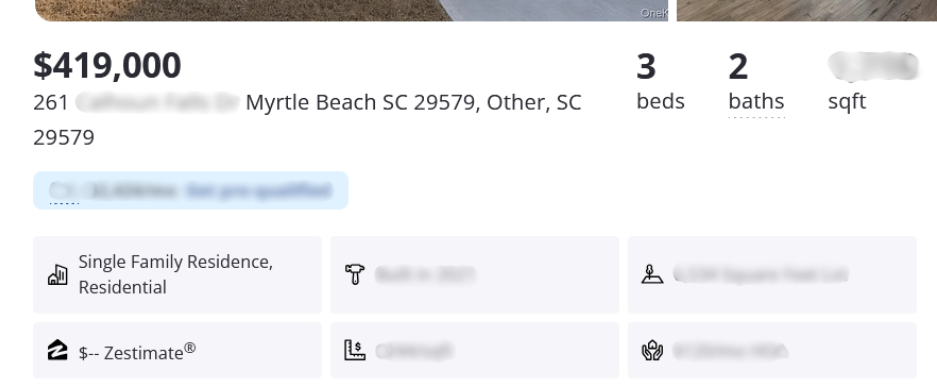The height and width of the screenshot is (392, 937).
Task: Click the Zillow logo next to Zestimate
Action: (x=57, y=350)
